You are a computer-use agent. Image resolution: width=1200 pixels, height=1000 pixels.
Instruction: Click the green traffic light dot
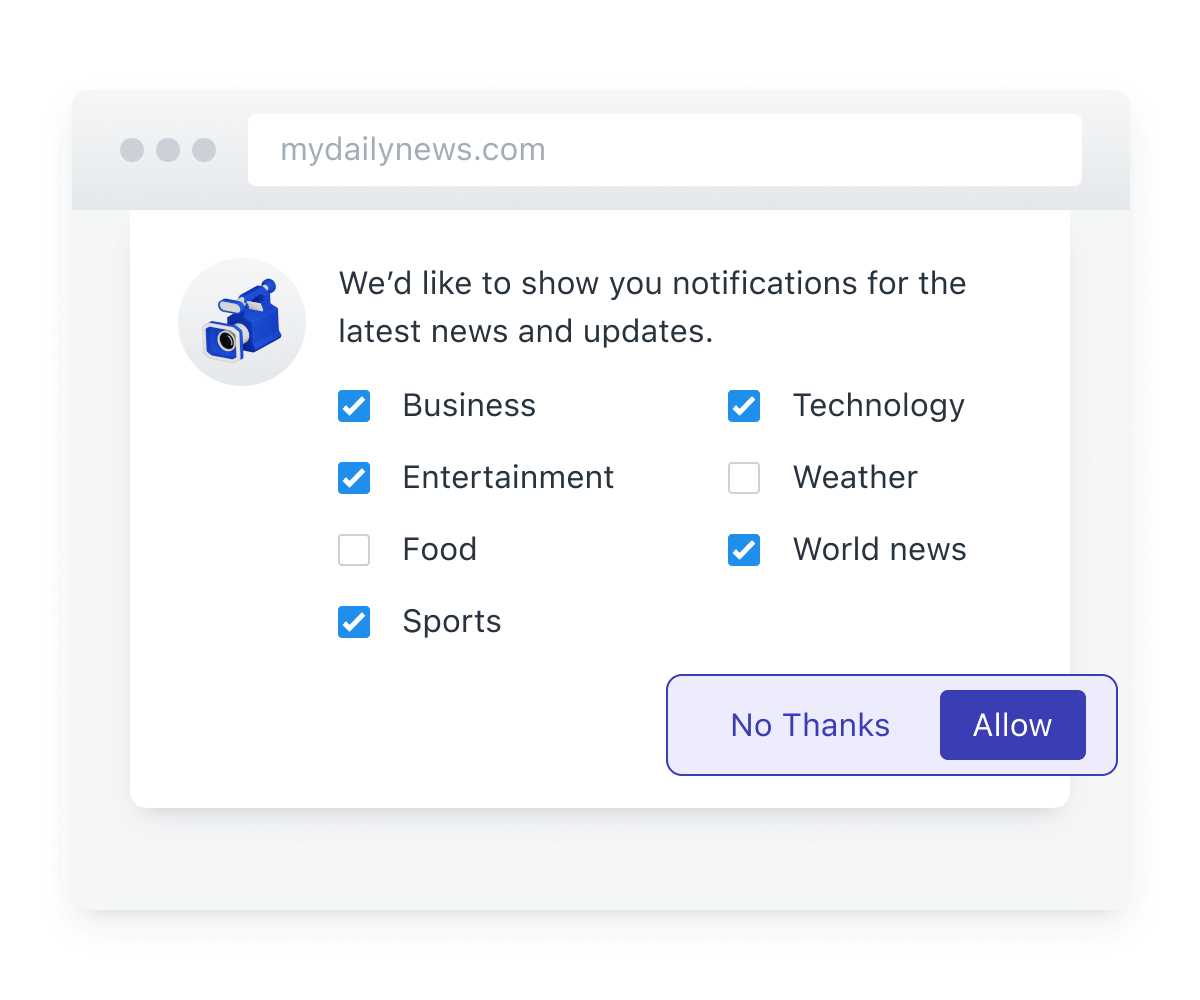(204, 150)
